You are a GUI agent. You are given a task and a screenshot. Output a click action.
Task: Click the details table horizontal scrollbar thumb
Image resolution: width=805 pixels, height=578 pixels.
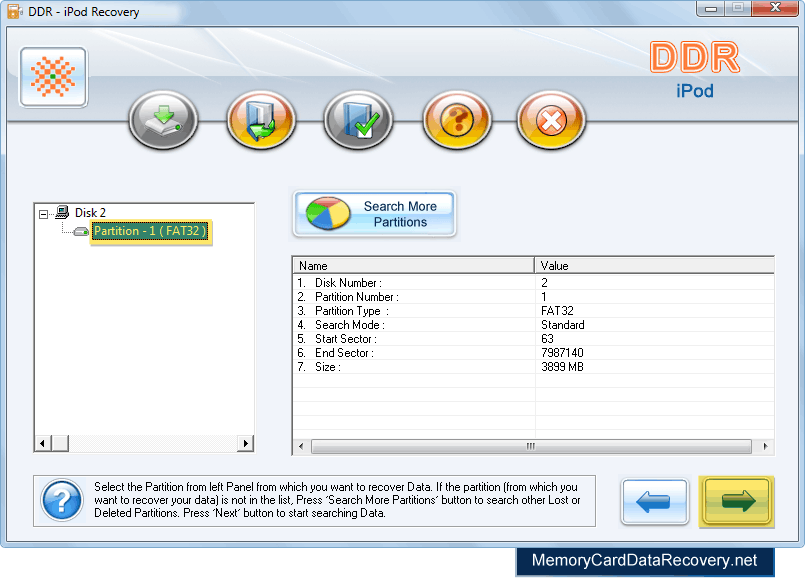(531, 447)
